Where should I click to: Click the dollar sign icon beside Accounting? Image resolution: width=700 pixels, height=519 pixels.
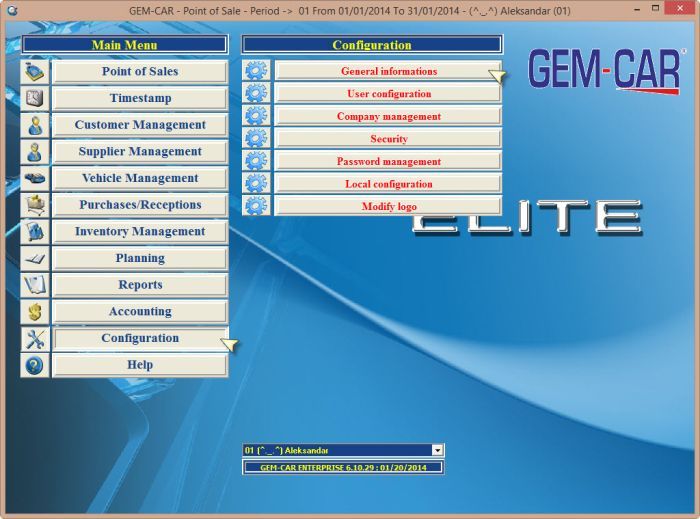point(35,312)
